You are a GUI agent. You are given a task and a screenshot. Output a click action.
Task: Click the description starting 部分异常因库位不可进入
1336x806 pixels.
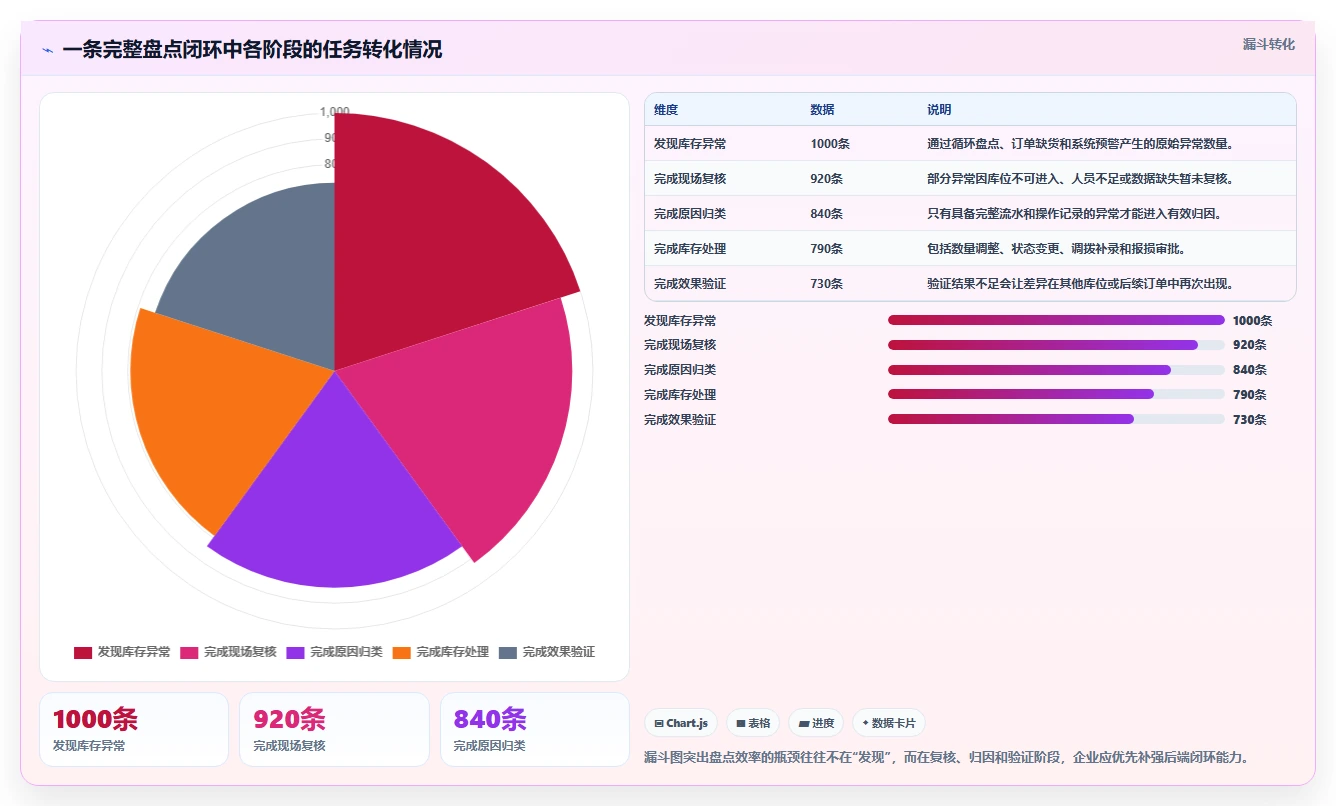coord(1080,179)
